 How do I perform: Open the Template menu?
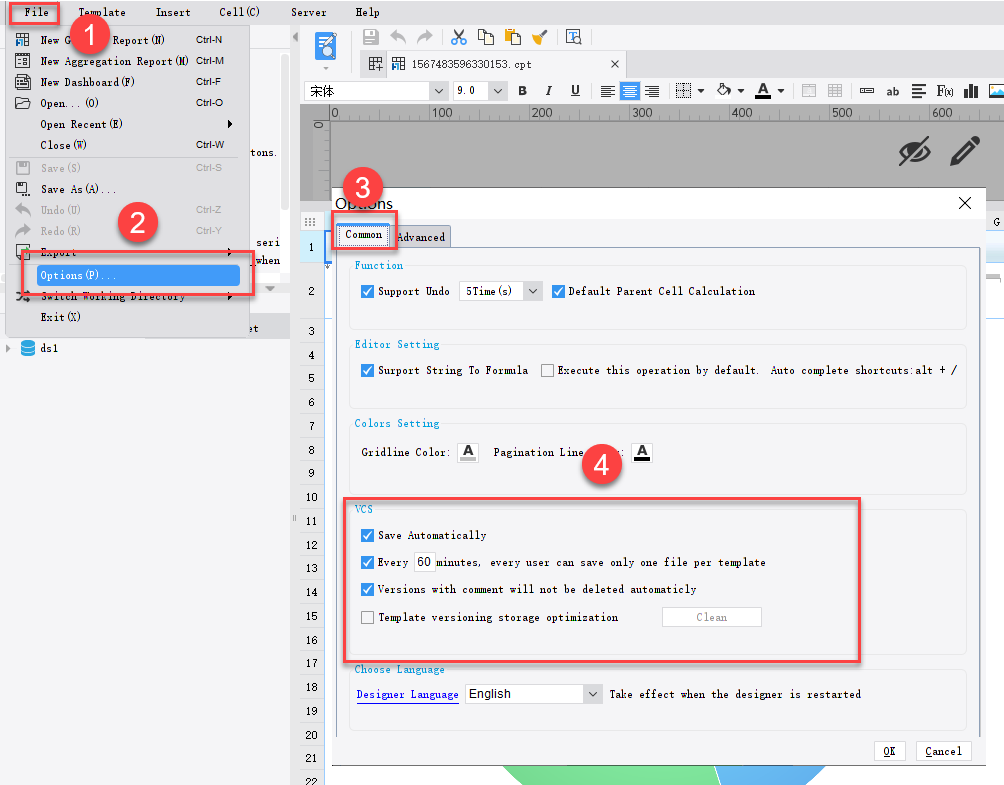point(102,12)
